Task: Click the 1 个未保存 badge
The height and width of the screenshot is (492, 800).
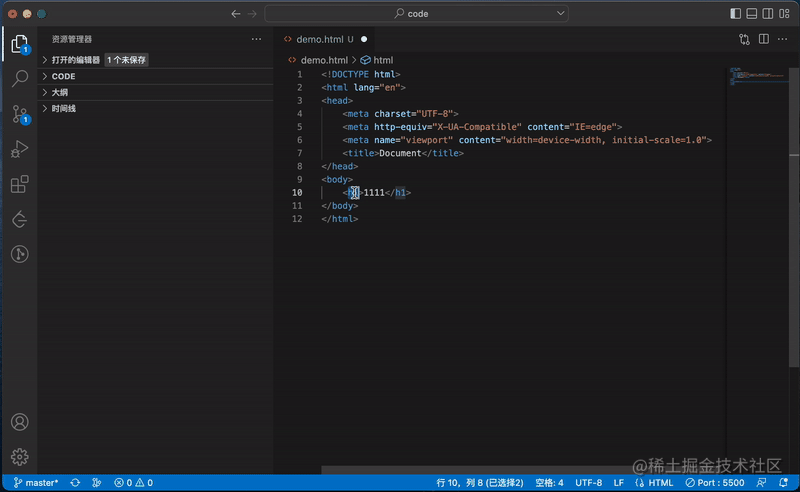Action: tap(127, 60)
